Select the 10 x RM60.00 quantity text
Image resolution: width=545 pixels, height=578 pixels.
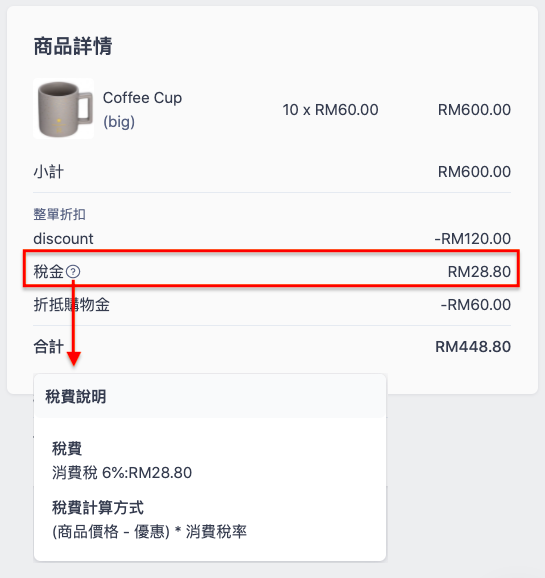pos(330,110)
